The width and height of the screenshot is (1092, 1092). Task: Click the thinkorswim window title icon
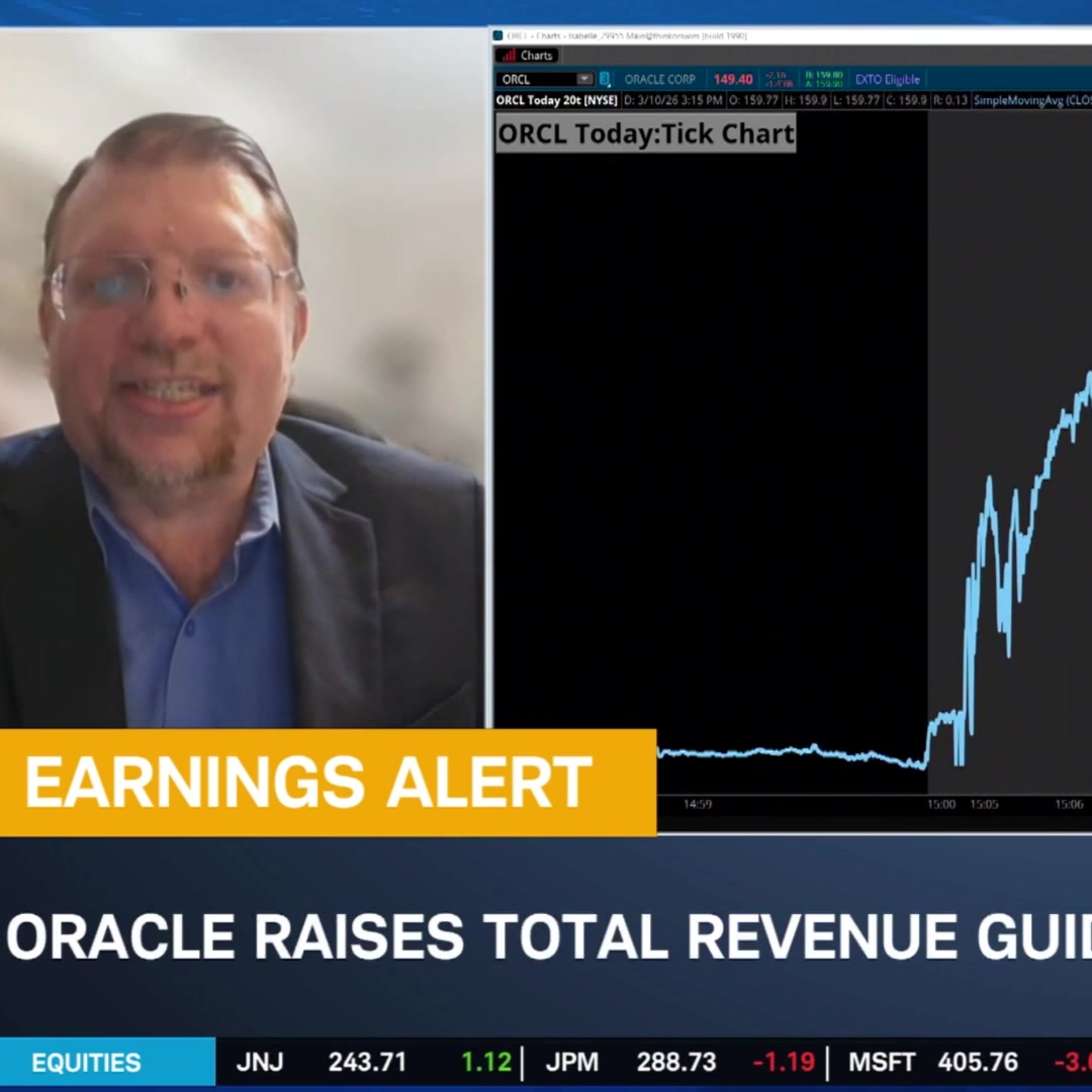(498, 36)
